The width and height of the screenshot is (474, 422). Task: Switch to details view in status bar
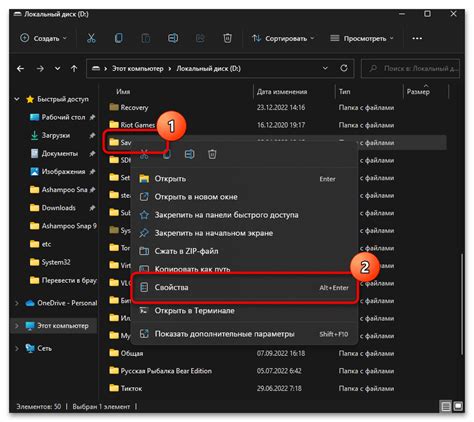pyautogui.click(x=446, y=406)
